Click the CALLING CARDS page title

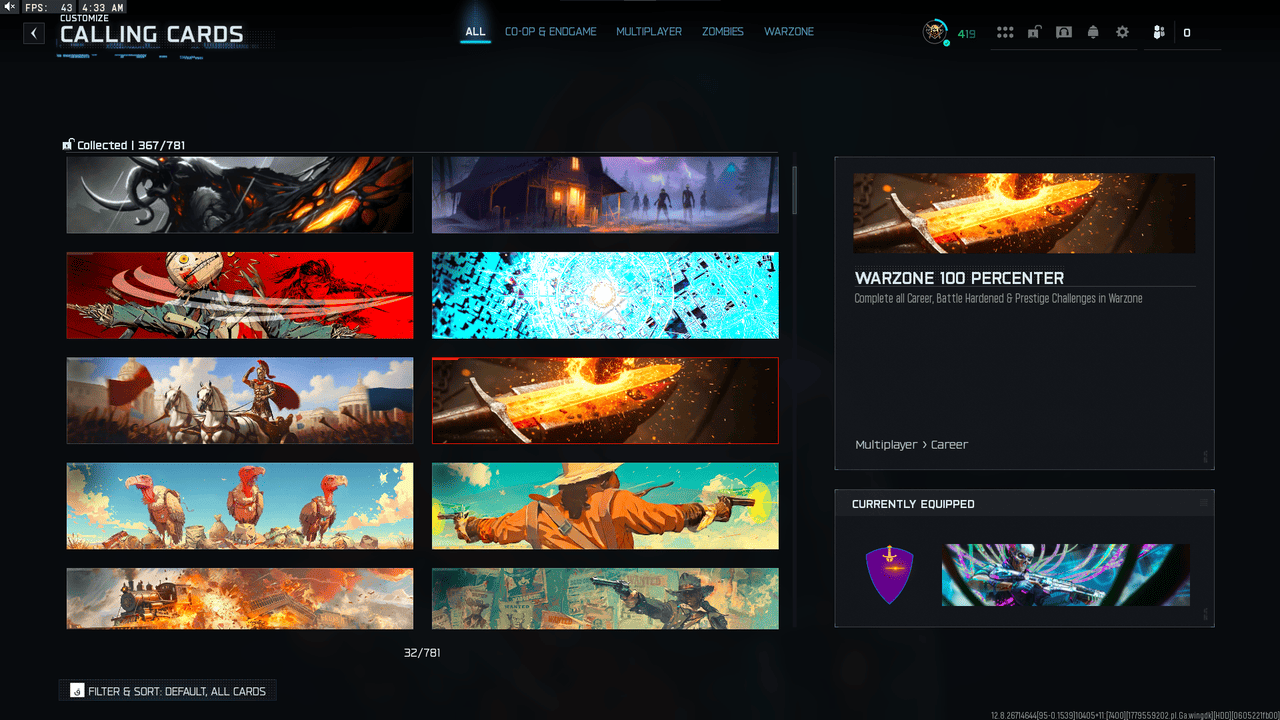[x=152, y=35]
